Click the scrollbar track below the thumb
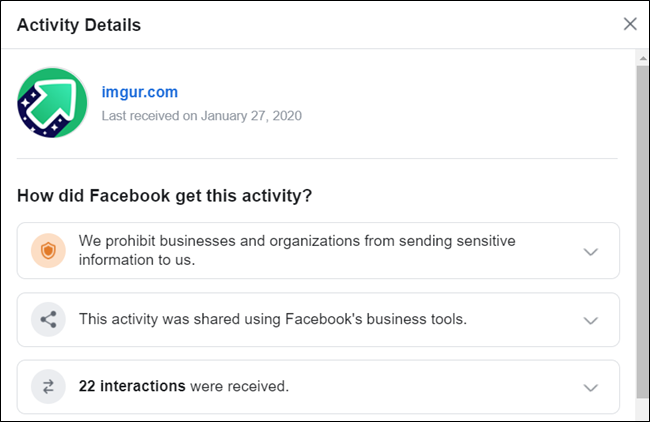The width and height of the screenshot is (650, 422). click(642, 408)
